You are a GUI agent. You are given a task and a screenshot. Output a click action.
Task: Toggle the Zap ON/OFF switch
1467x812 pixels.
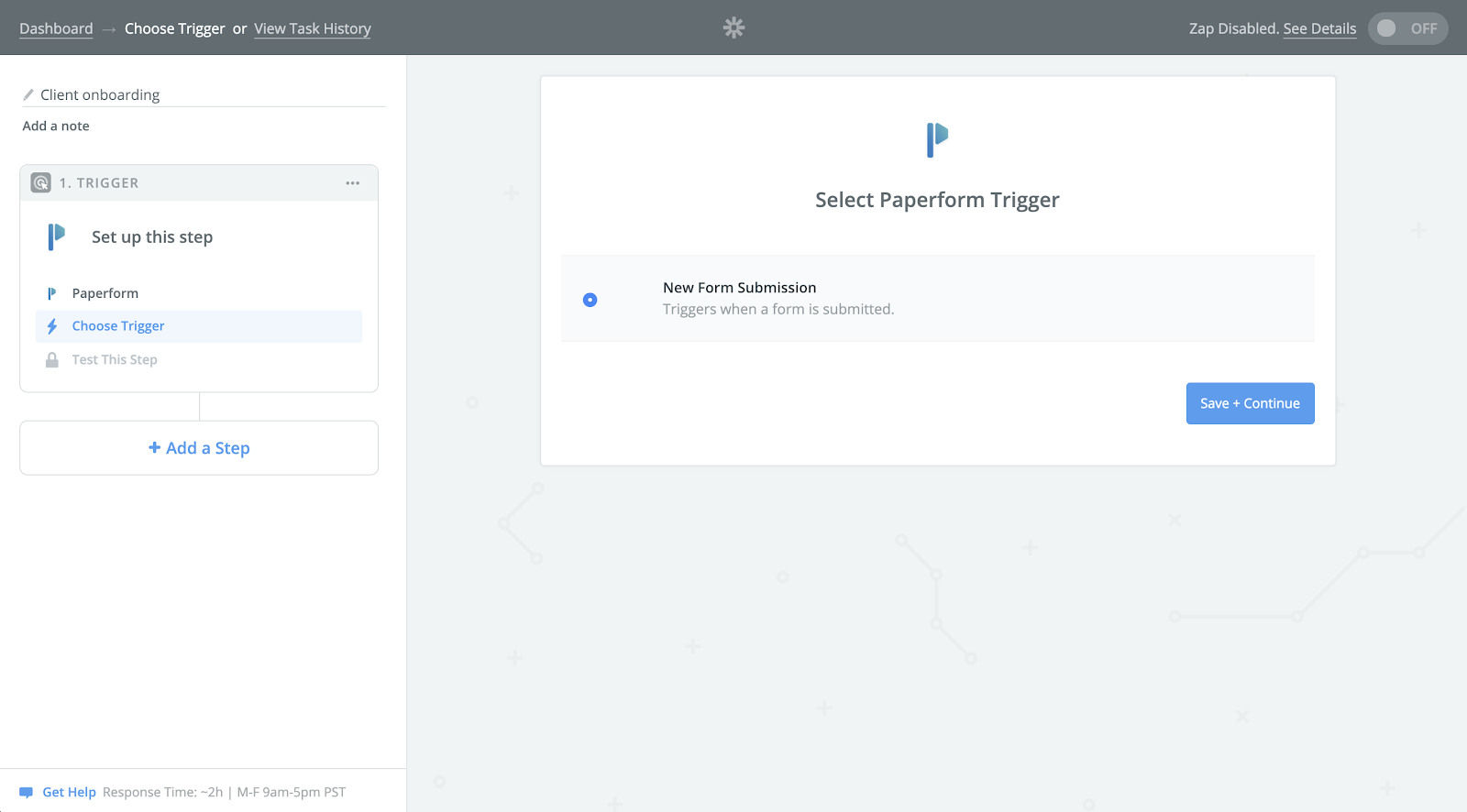pyautogui.click(x=1407, y=28)
